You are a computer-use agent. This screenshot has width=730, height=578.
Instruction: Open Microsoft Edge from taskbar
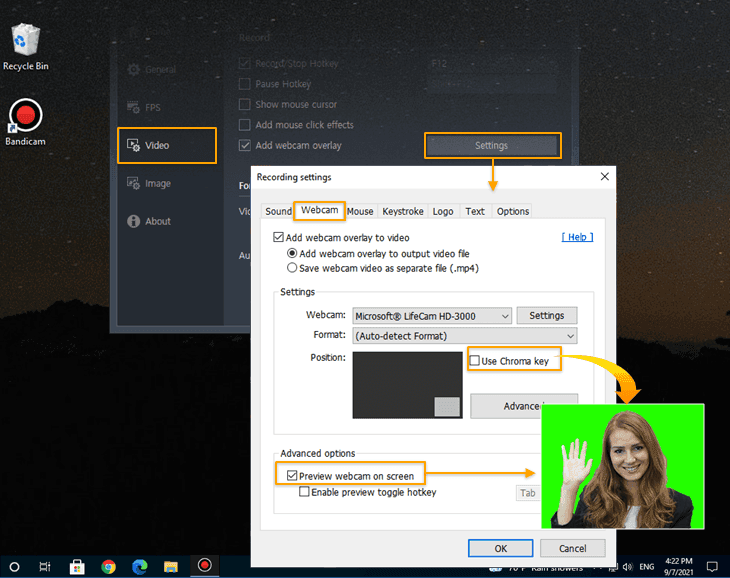point(140,566)
